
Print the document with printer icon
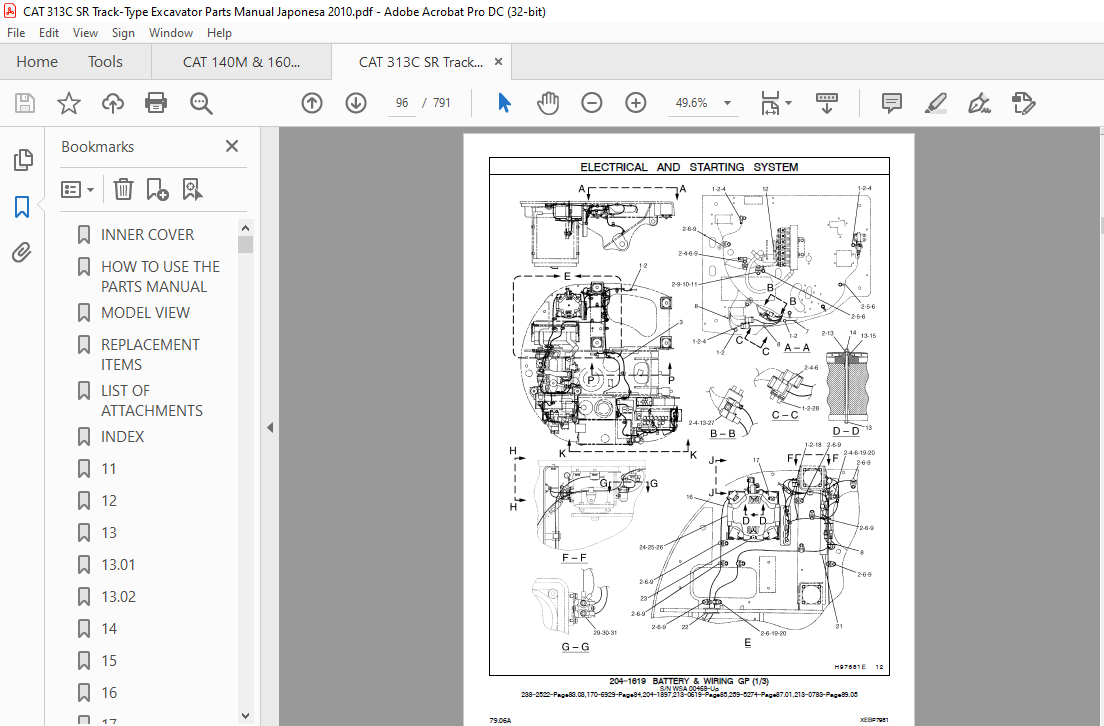(x=156, y=104)
